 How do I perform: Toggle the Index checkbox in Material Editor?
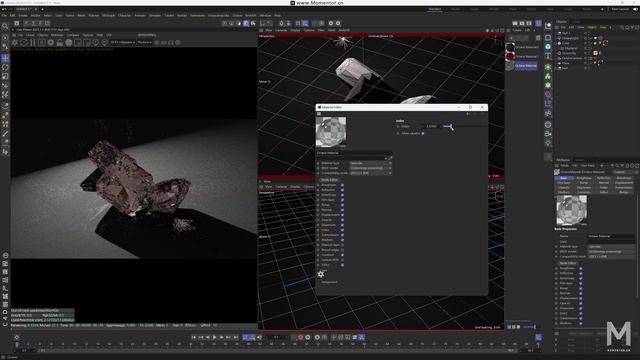pos(342,230)
